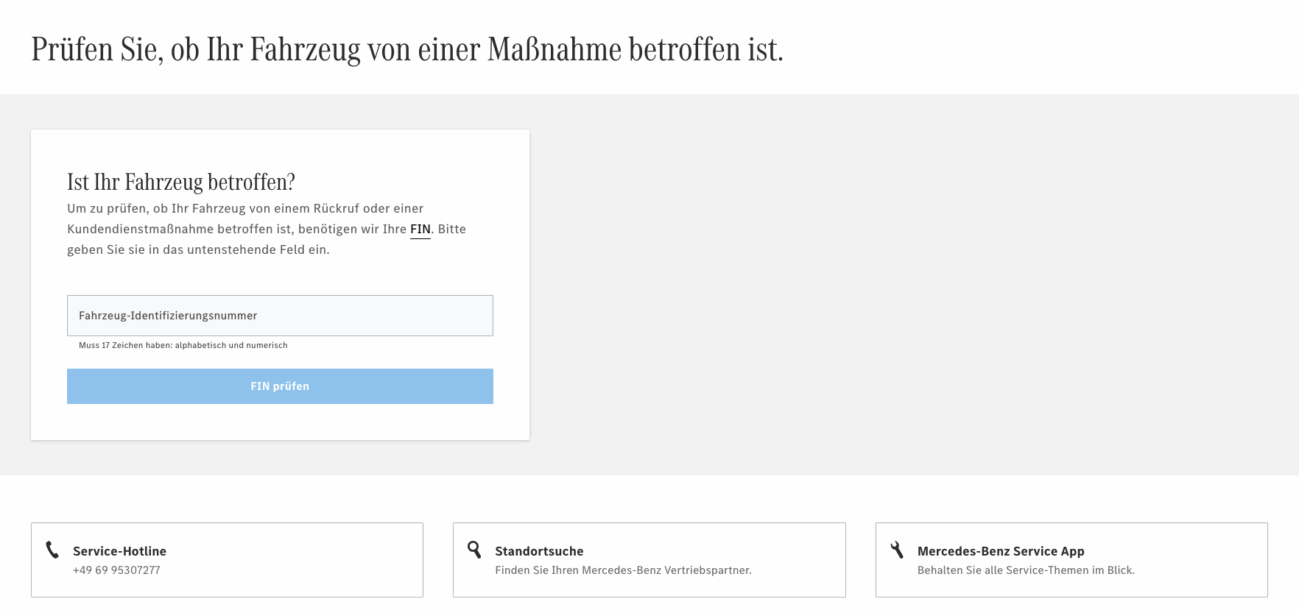Click the magnifier icon next to Standortsuche

(x=475, y=550)
